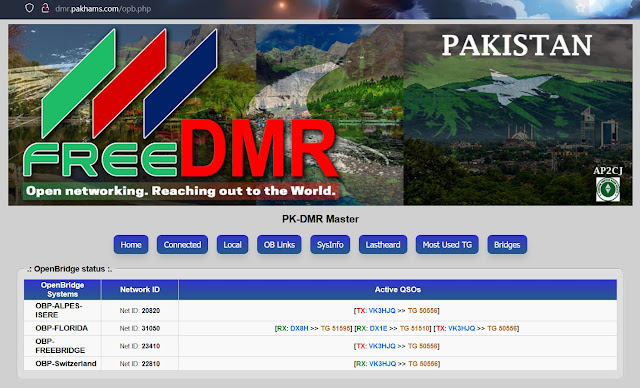Click Net ID 22810 cell
The height and width of the screenshot is (388, 640).
tap(140, 364)
